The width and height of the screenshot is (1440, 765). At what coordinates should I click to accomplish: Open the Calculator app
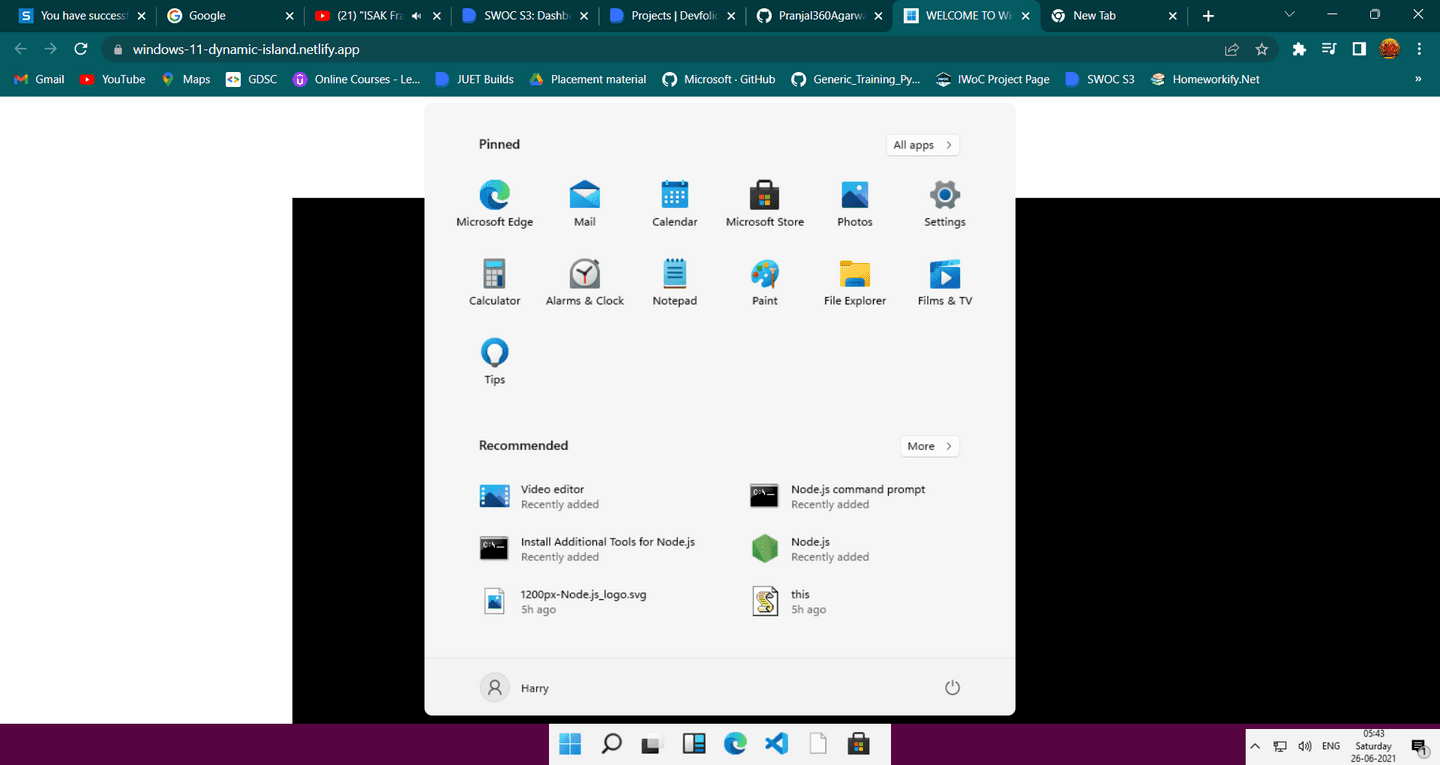pos(495,282)
